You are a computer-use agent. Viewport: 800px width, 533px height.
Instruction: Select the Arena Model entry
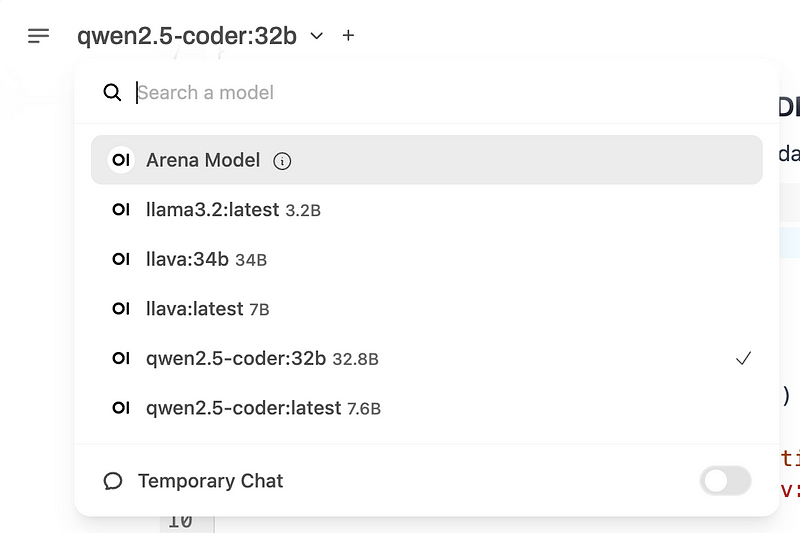(203, 160)
